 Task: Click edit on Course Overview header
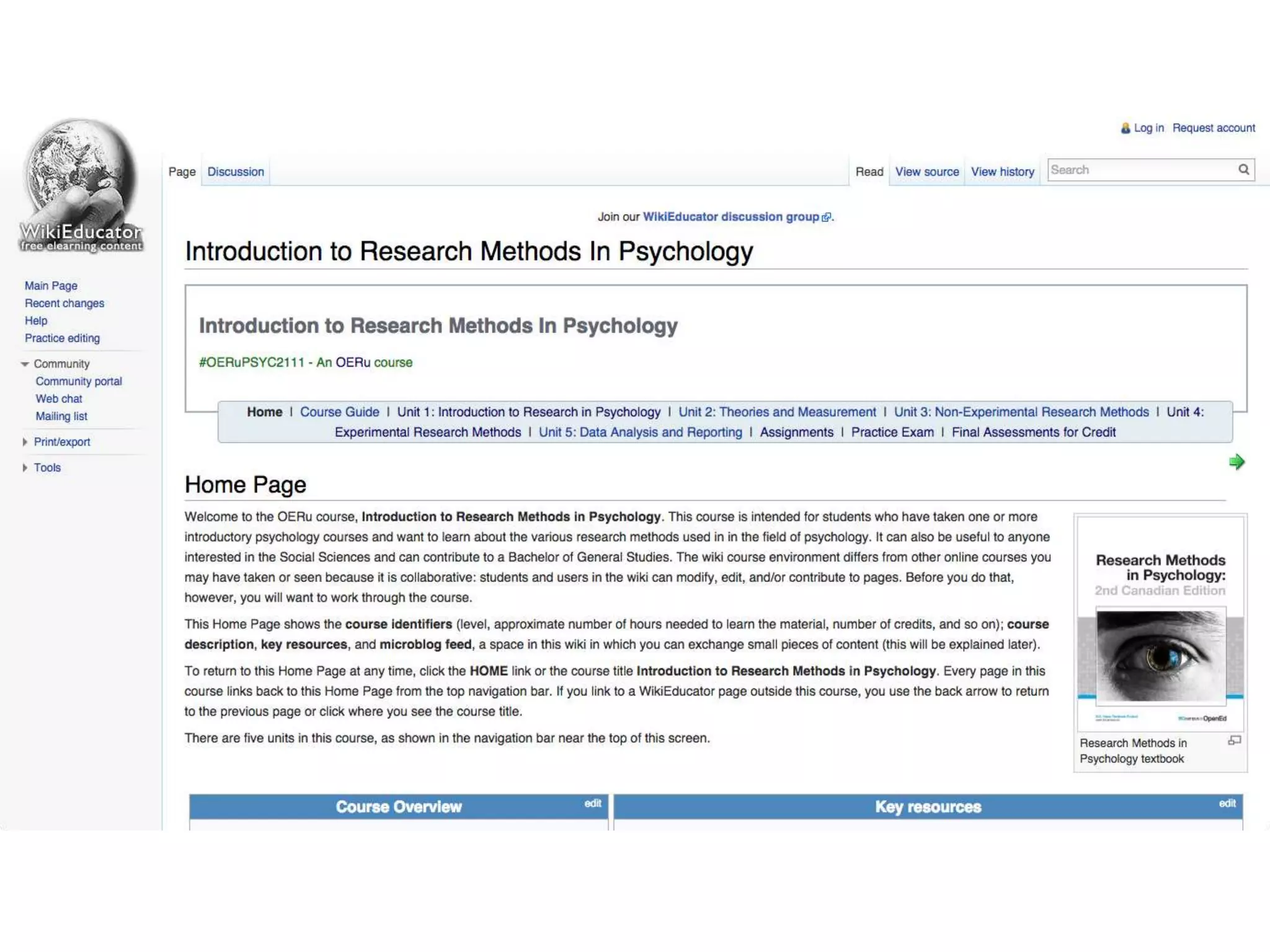[592, 803]
